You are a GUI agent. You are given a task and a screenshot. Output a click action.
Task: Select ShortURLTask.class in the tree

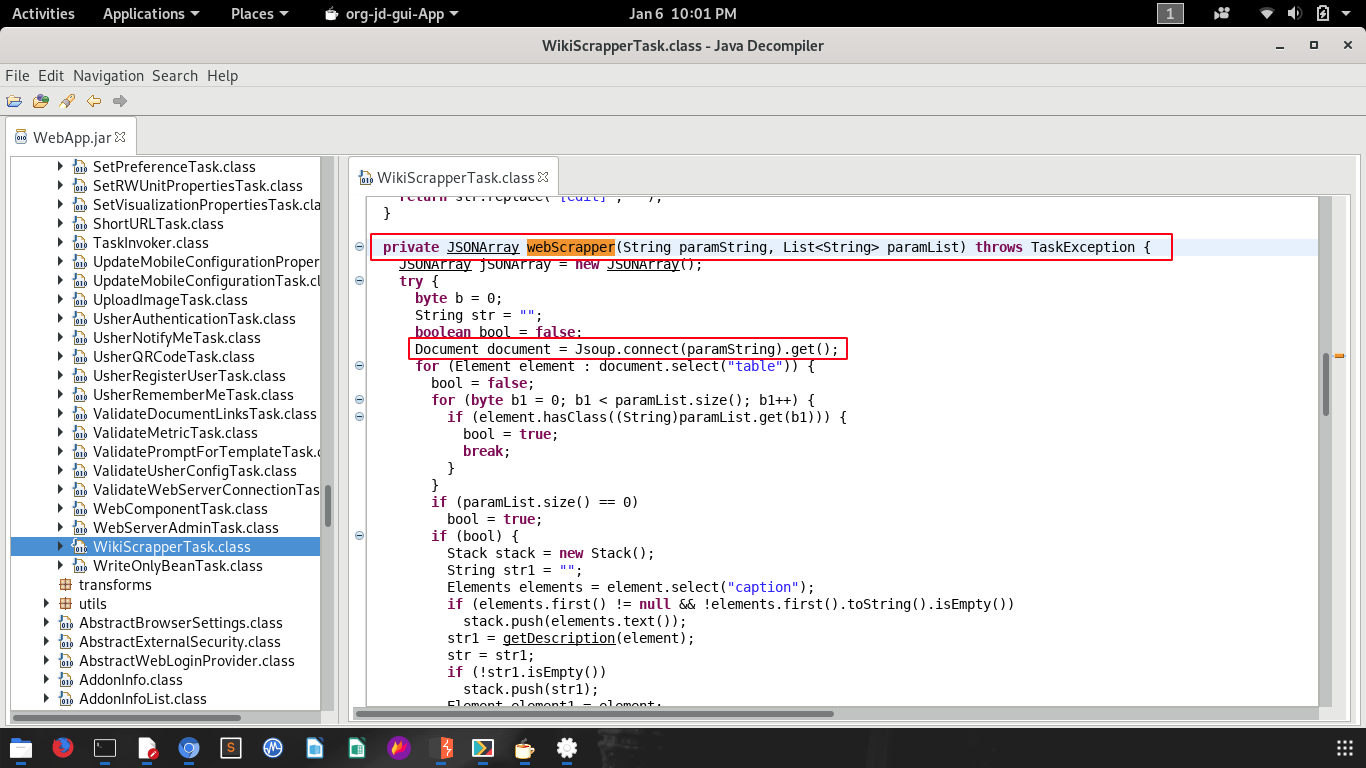pyautogui.click(x=158, y=224)
